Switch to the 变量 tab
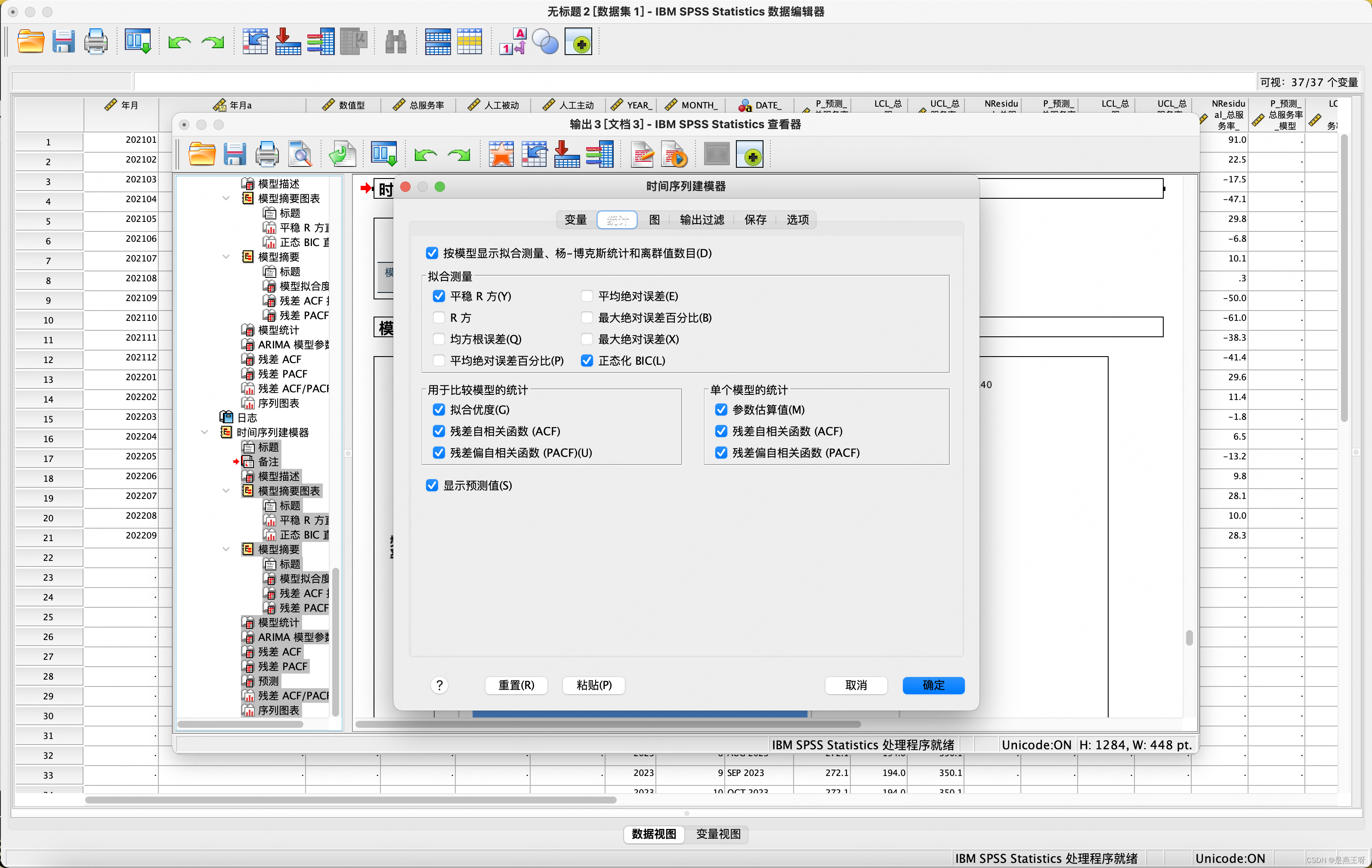This screenshot has width=1372, height=868. (575, 220)
